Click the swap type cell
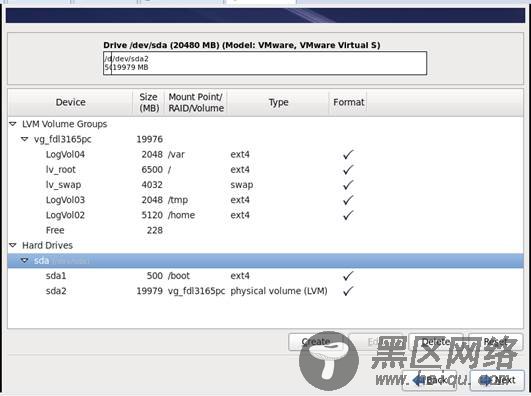531x396 pixels. (x=242, y=185)
